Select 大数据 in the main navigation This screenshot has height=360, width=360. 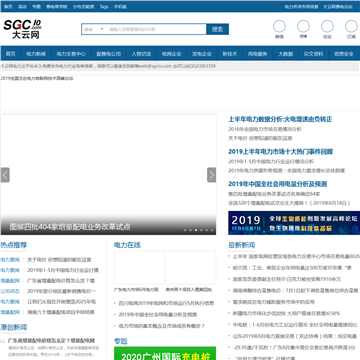[x=286, y=54]
